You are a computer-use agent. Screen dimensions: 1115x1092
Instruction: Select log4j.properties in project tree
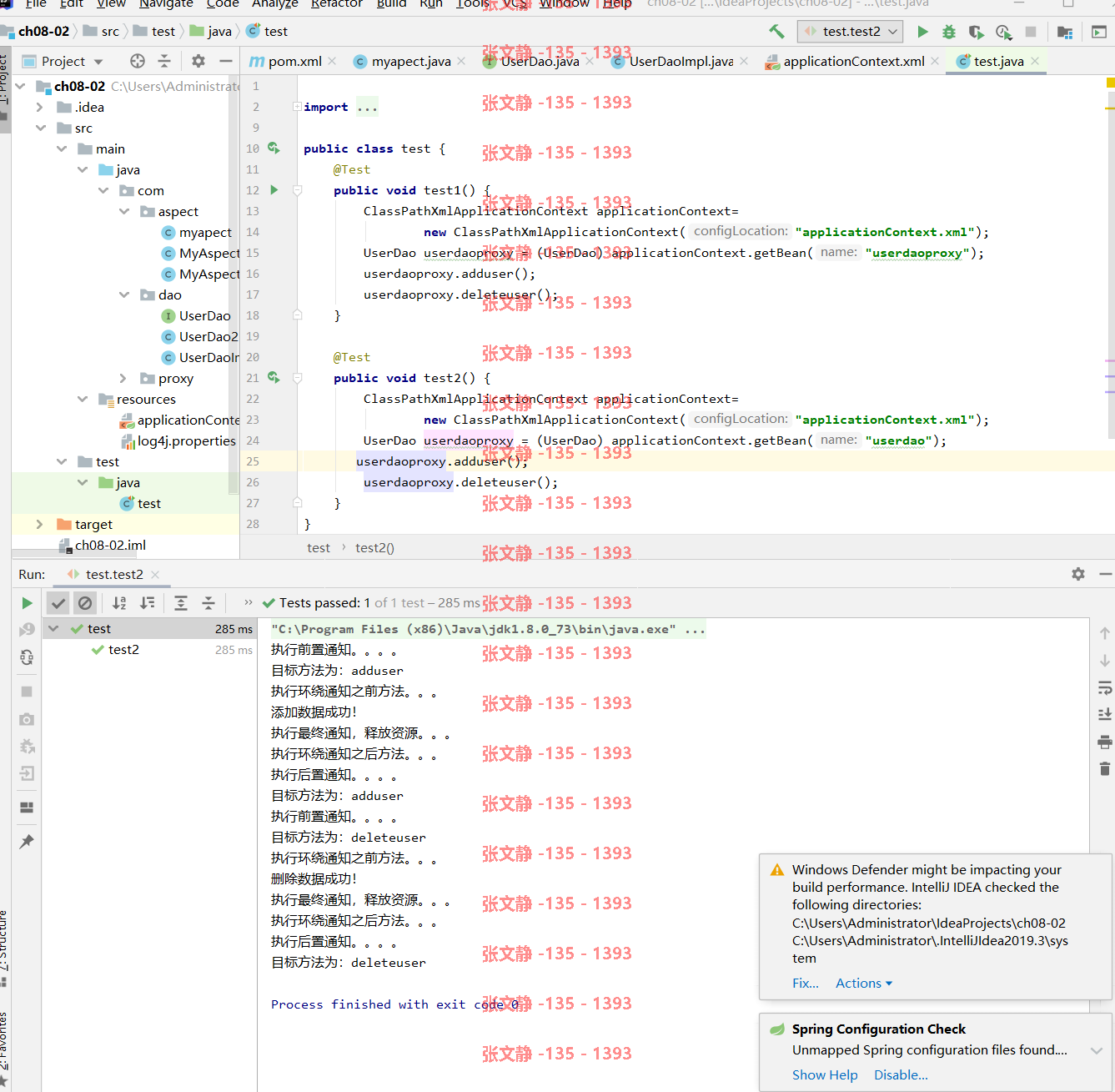[x=187, y=440]
